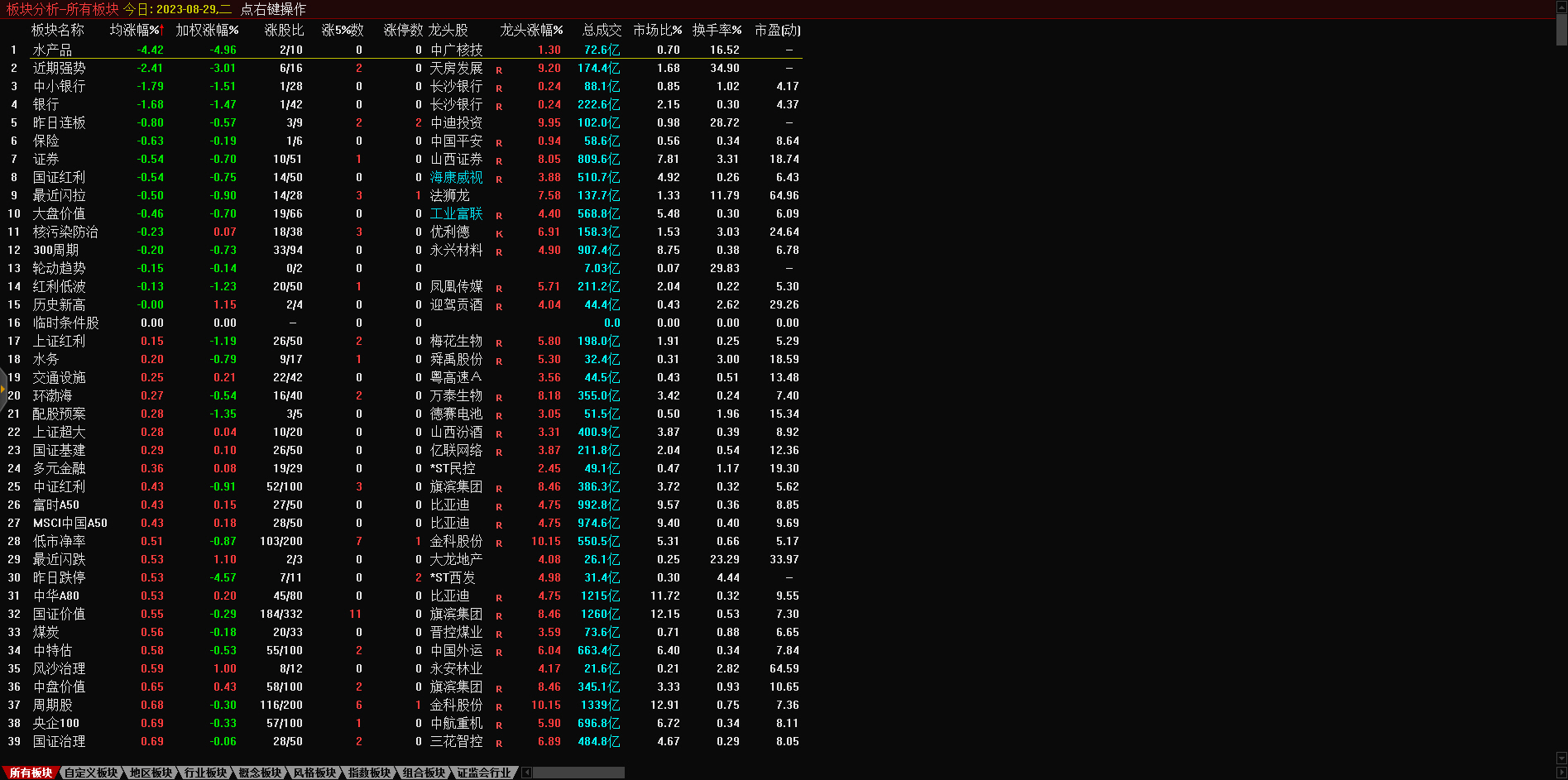The height and width of the screenshot is (780, 1568).
Task: Sort by 换手率% column header
Action: 717,31
